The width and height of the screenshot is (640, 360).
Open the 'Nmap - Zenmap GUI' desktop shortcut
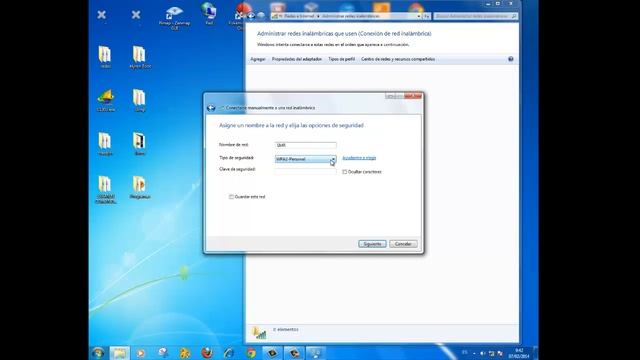point(174,18)
